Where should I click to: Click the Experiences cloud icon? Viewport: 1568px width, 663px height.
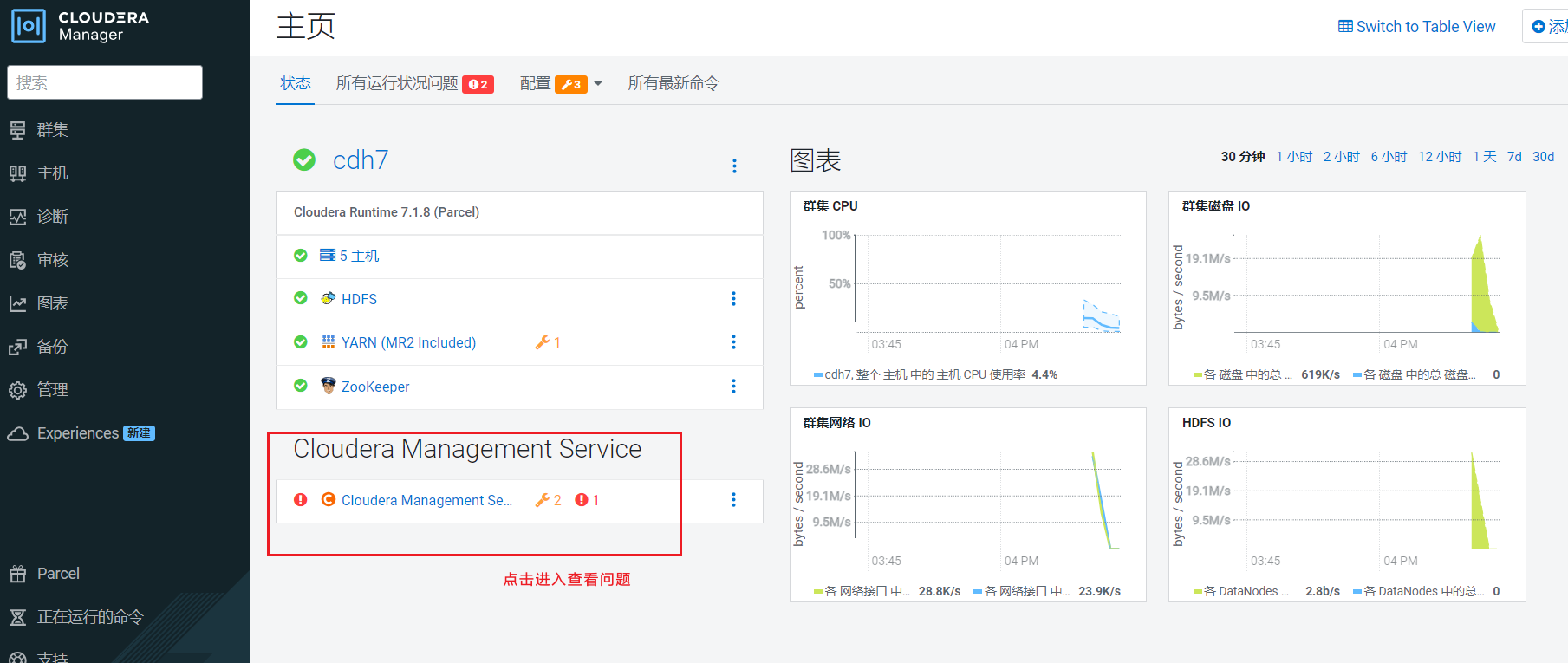click(x=17, y=433)
